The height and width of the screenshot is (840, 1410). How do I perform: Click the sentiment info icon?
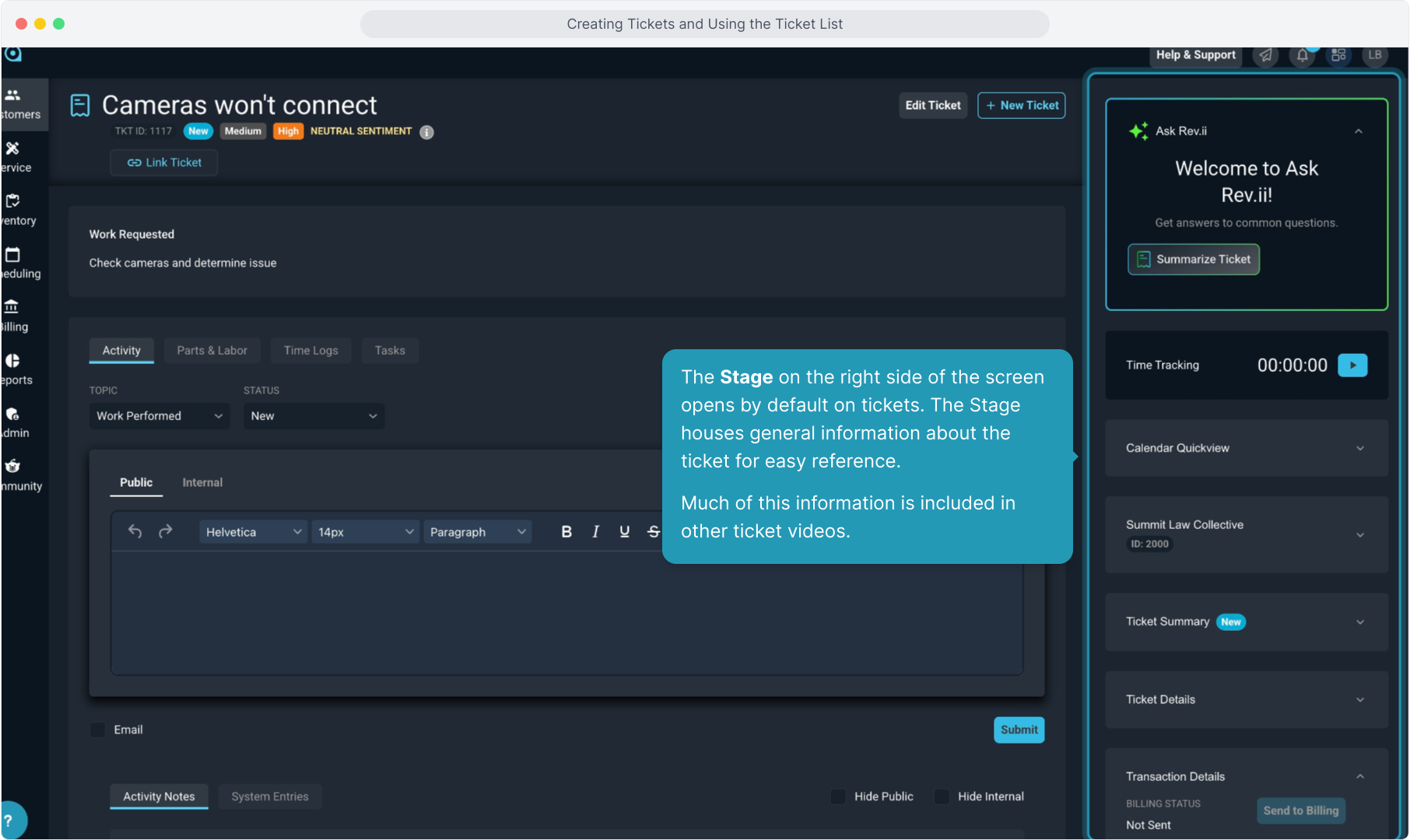[x=426, y=132]
